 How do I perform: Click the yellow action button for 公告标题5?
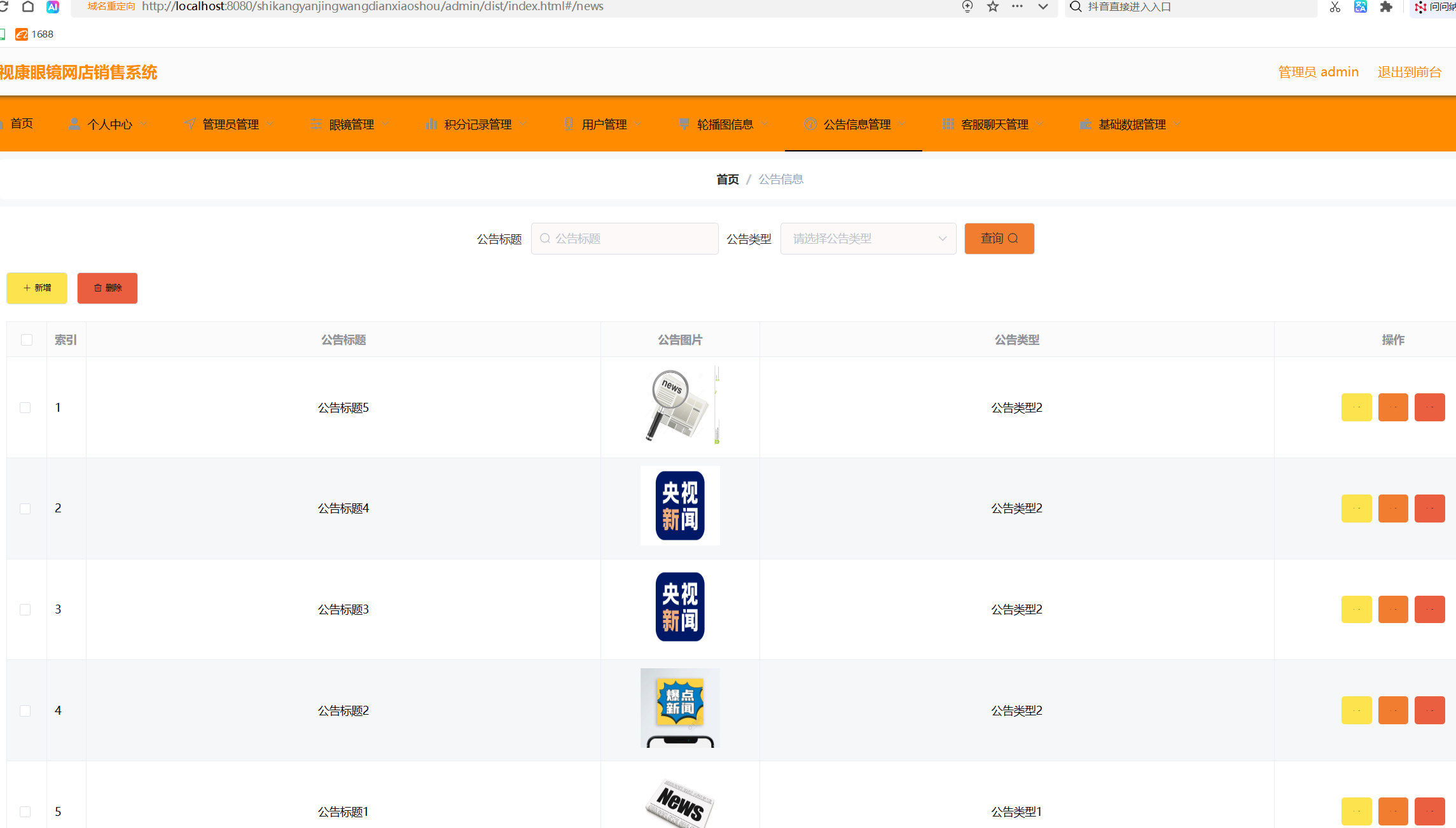1356,407
